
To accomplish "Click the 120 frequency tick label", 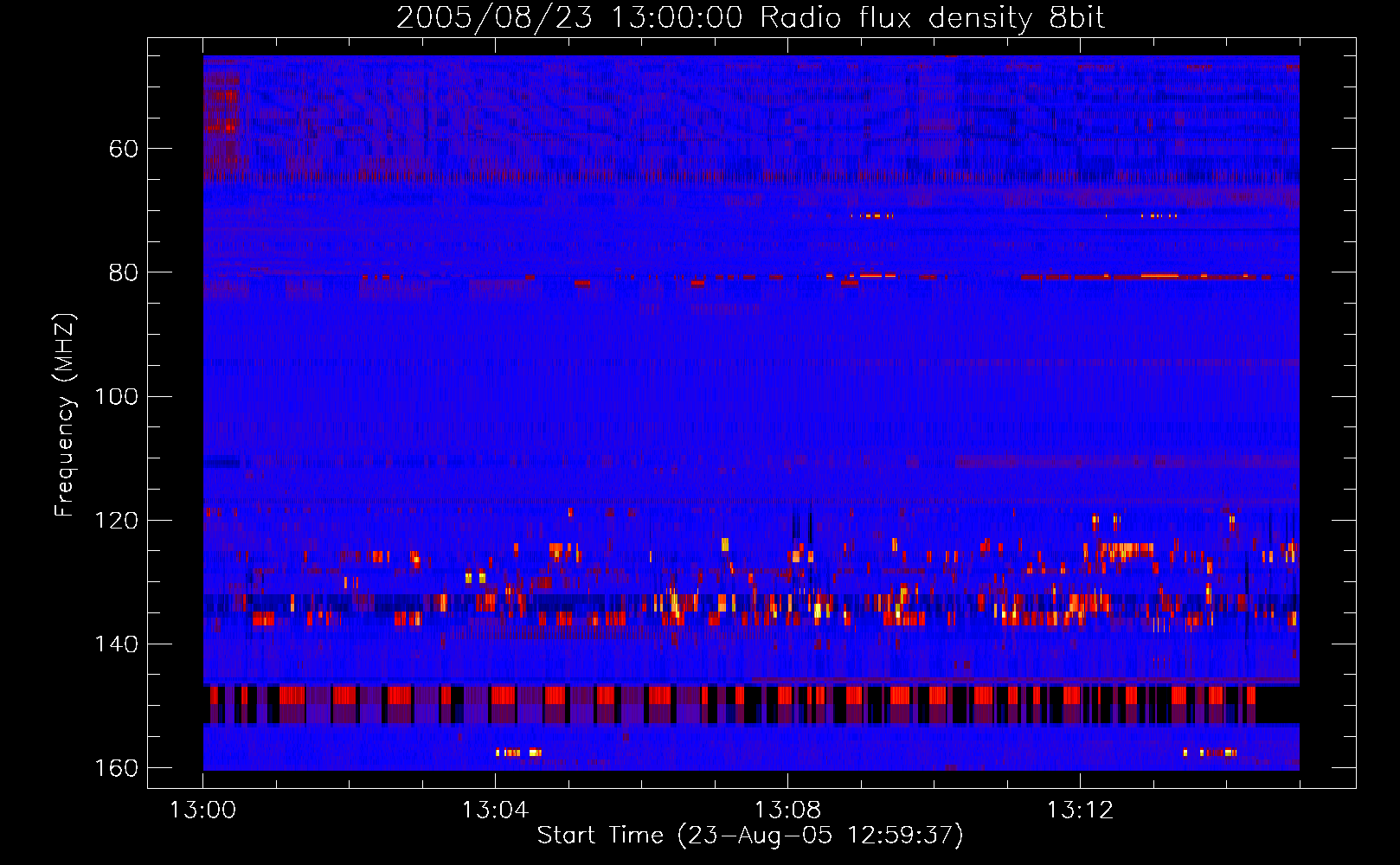I will (x=117, y=520).
